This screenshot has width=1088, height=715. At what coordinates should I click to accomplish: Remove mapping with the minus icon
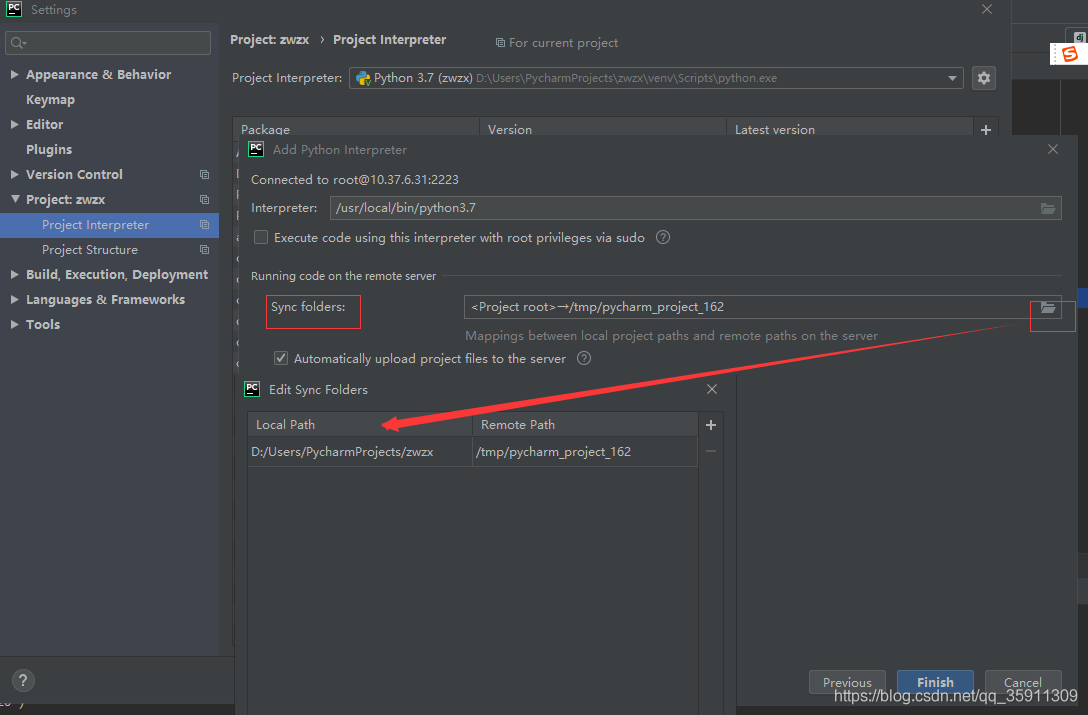711,451
